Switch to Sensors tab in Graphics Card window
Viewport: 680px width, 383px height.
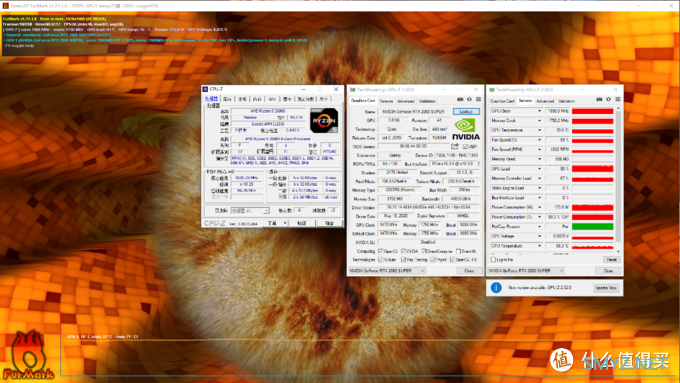386,101
